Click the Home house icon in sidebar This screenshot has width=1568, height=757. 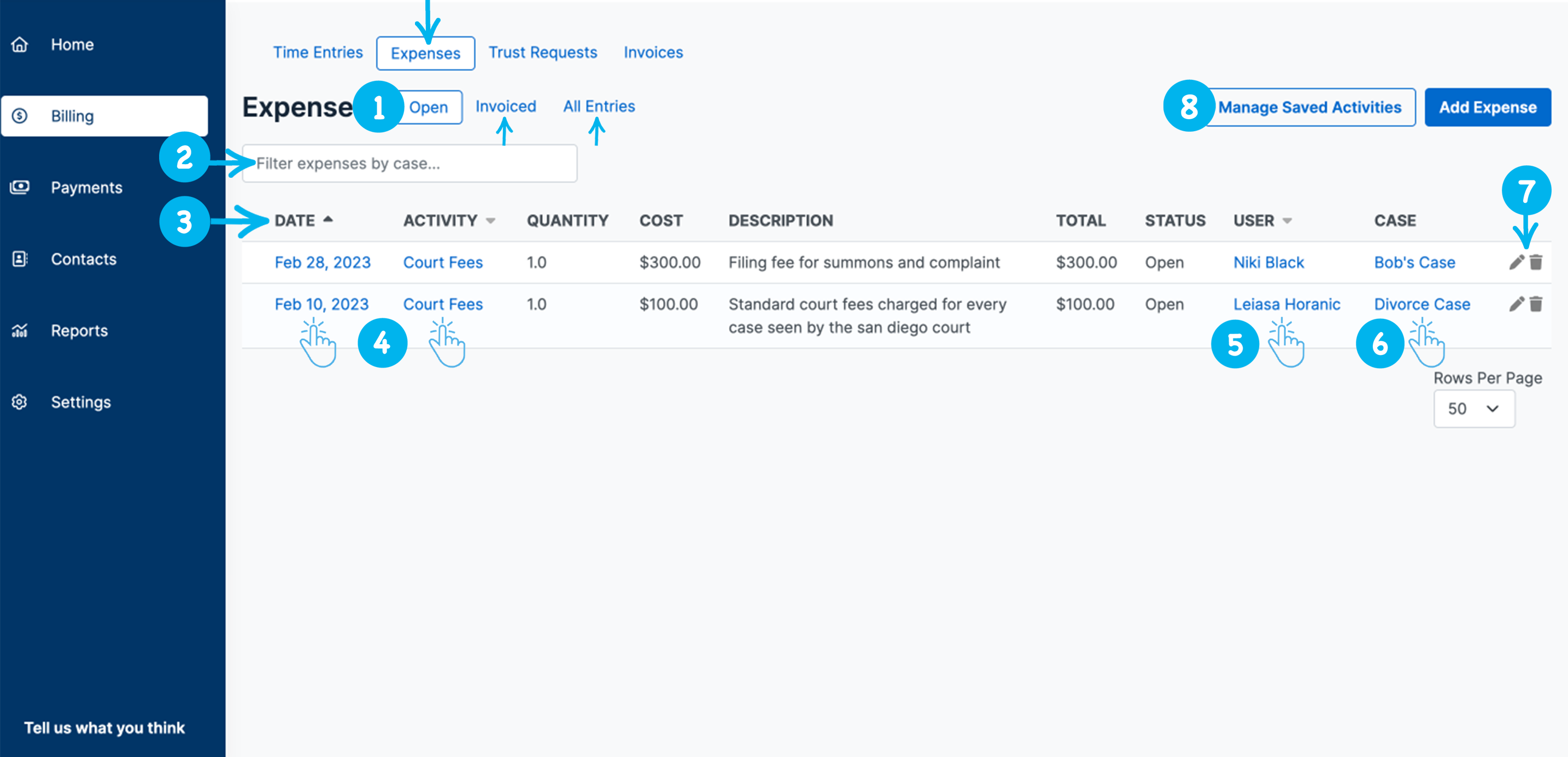[x=20, y=44]
